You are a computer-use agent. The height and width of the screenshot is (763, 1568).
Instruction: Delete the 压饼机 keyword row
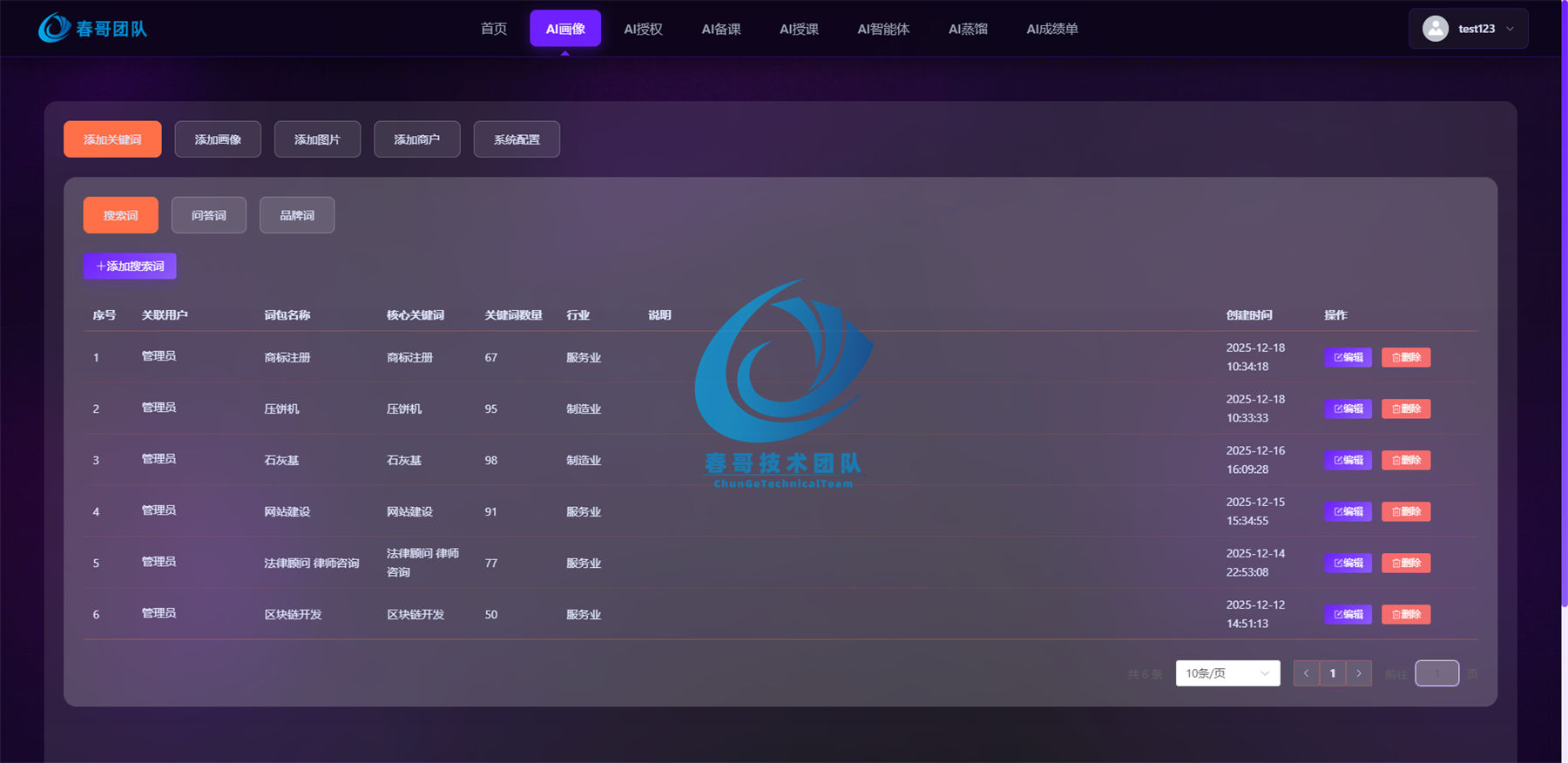coord(1406,409)
